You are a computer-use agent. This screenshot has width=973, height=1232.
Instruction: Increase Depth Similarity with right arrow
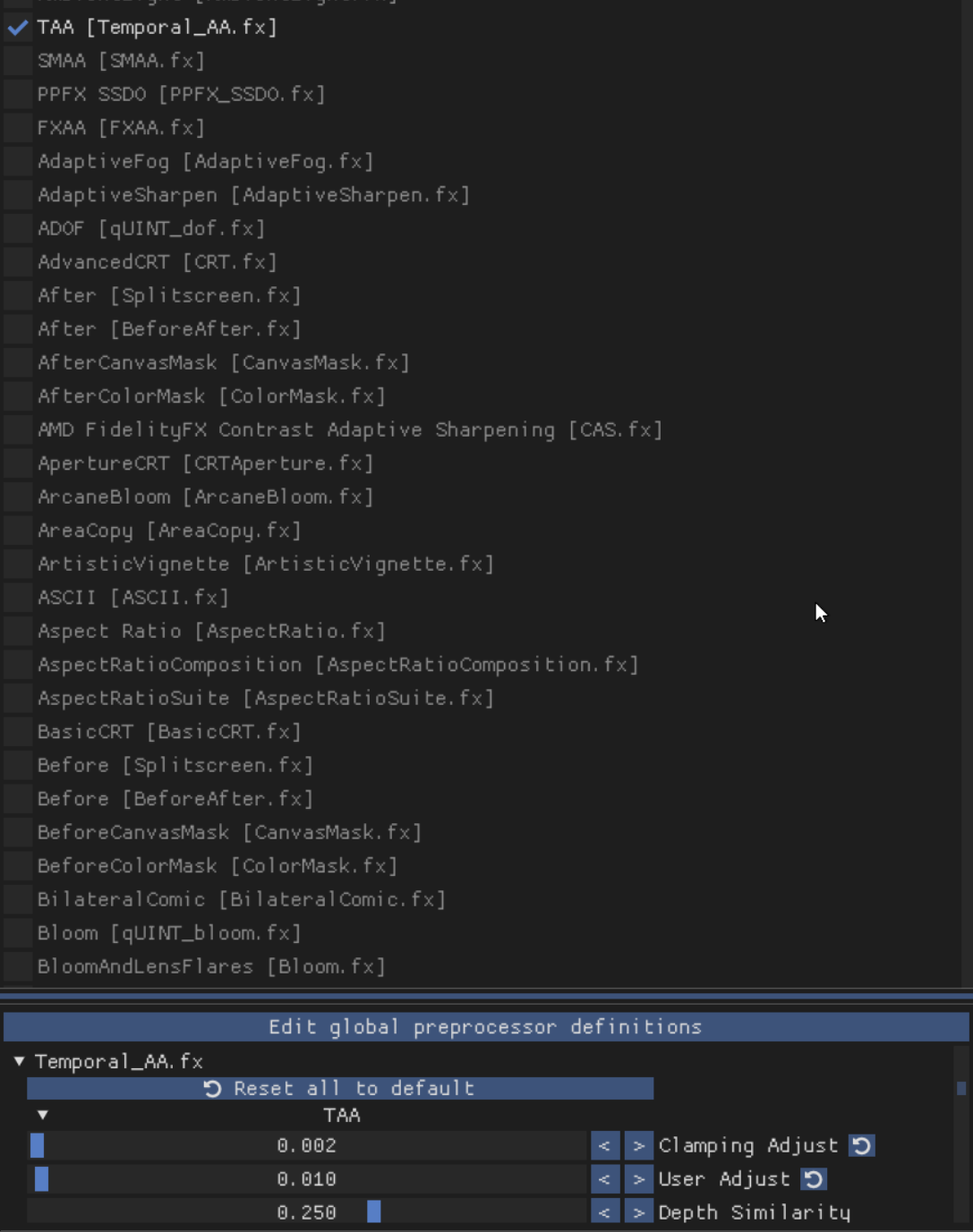tap(638, 1212)
